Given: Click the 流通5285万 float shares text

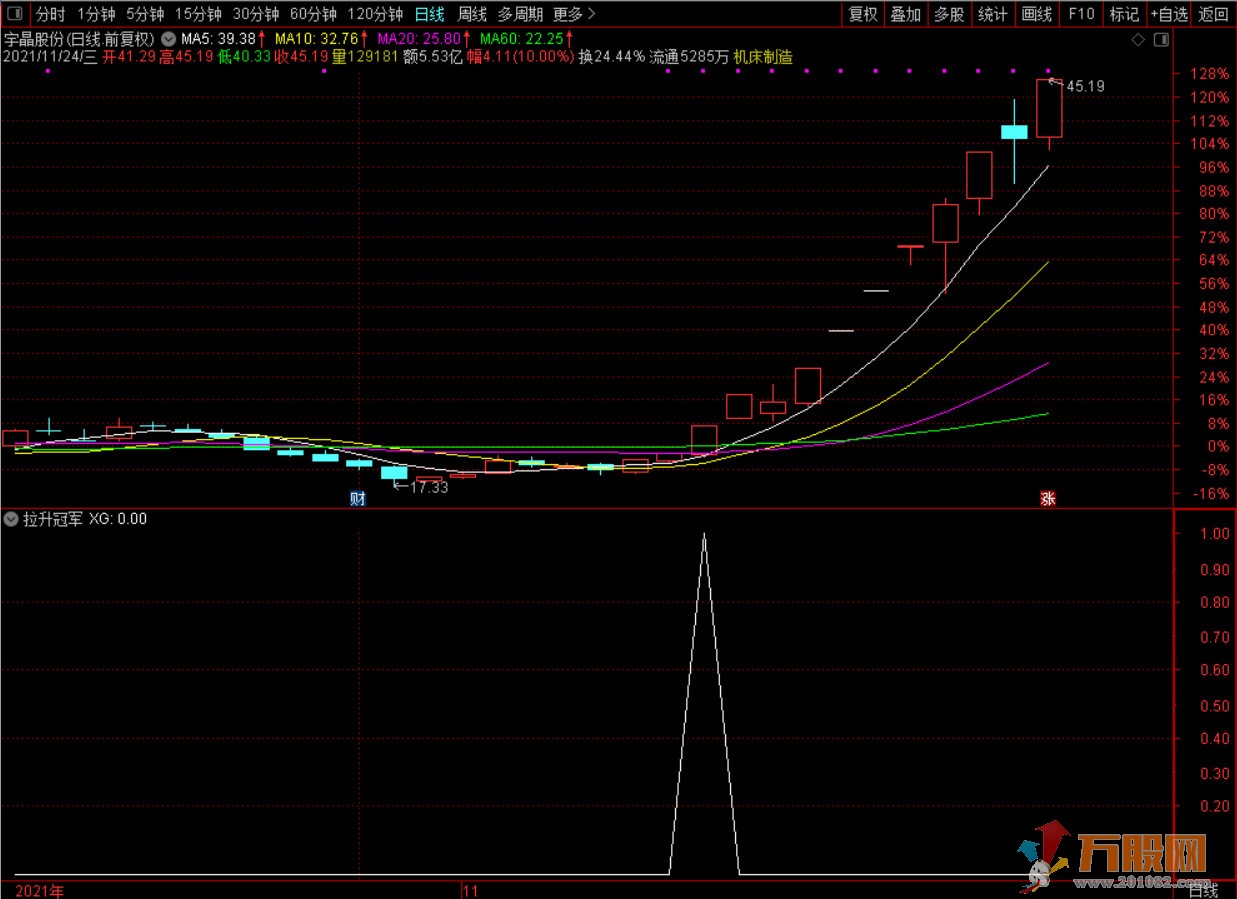Looking at the screenshot, I should point(688,57).
